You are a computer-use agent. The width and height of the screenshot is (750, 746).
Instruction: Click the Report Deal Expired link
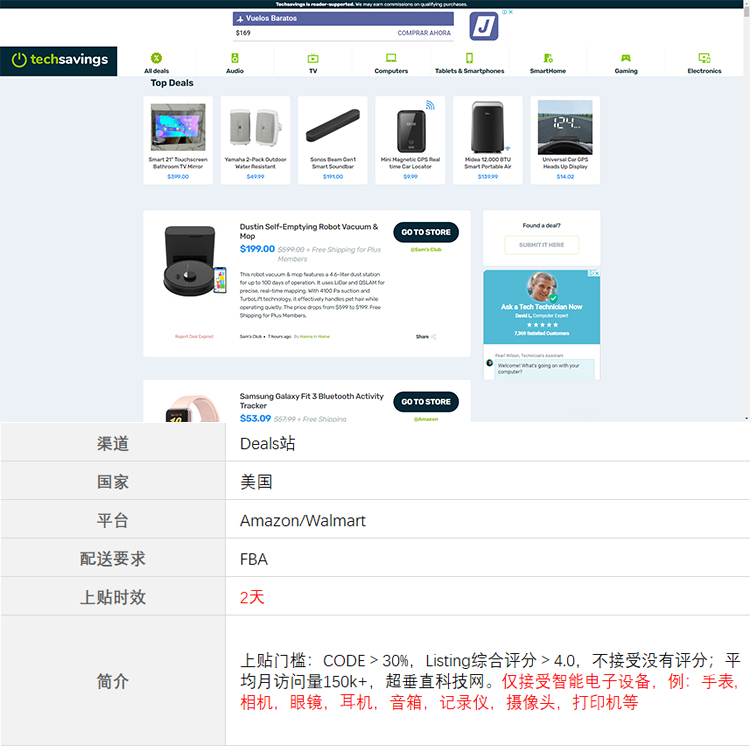click(194, 337)
